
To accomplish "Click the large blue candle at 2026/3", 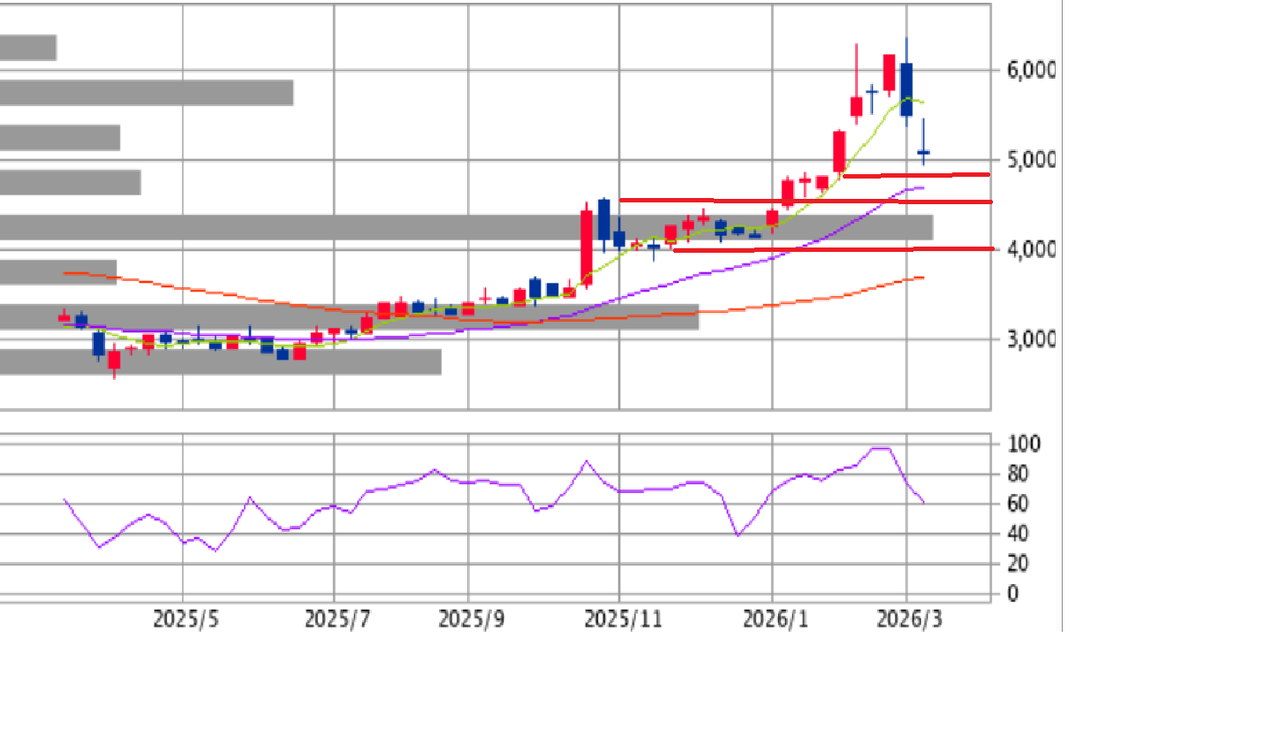I will tap(906, 90).
